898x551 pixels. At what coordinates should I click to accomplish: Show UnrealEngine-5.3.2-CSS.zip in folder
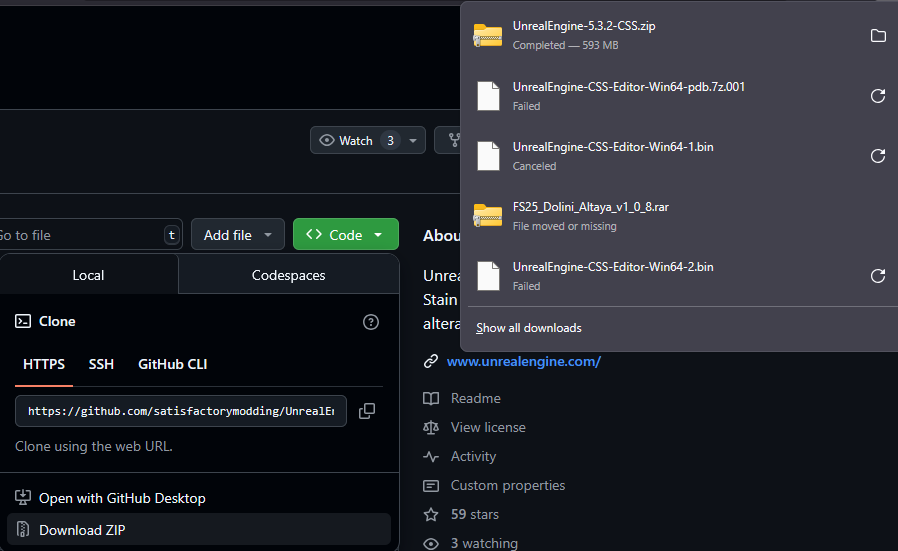point(878,36)
